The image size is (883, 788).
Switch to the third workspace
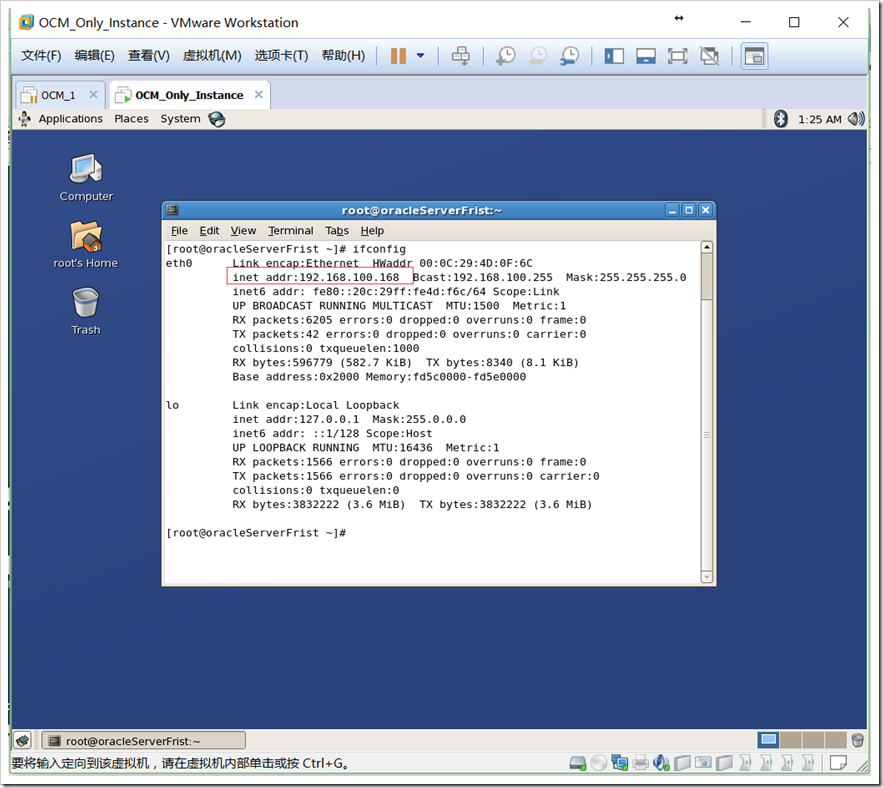click(x=813, y=740)
